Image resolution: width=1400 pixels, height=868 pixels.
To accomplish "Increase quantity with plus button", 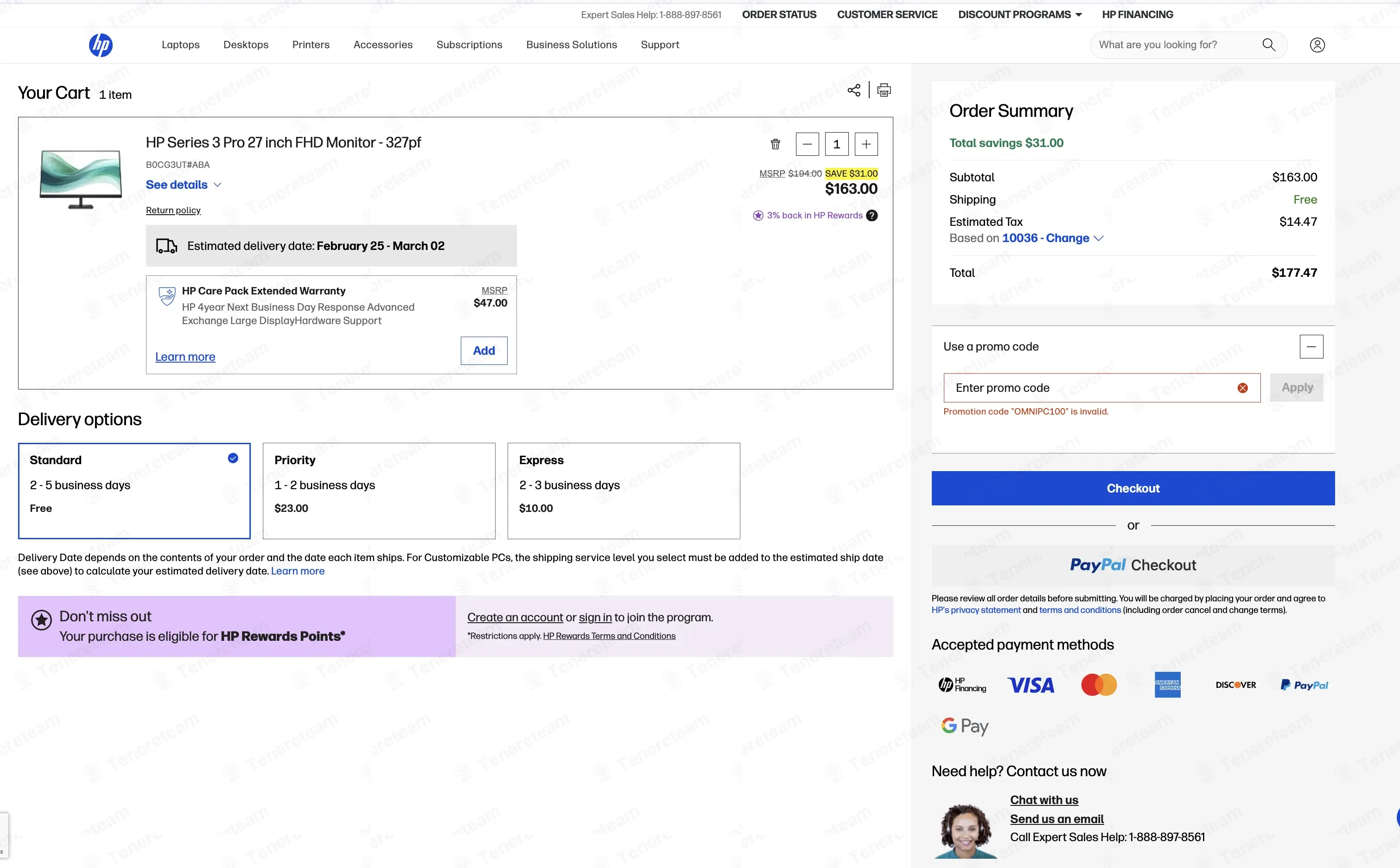I will pyautogui.click(x=866, y=144).
